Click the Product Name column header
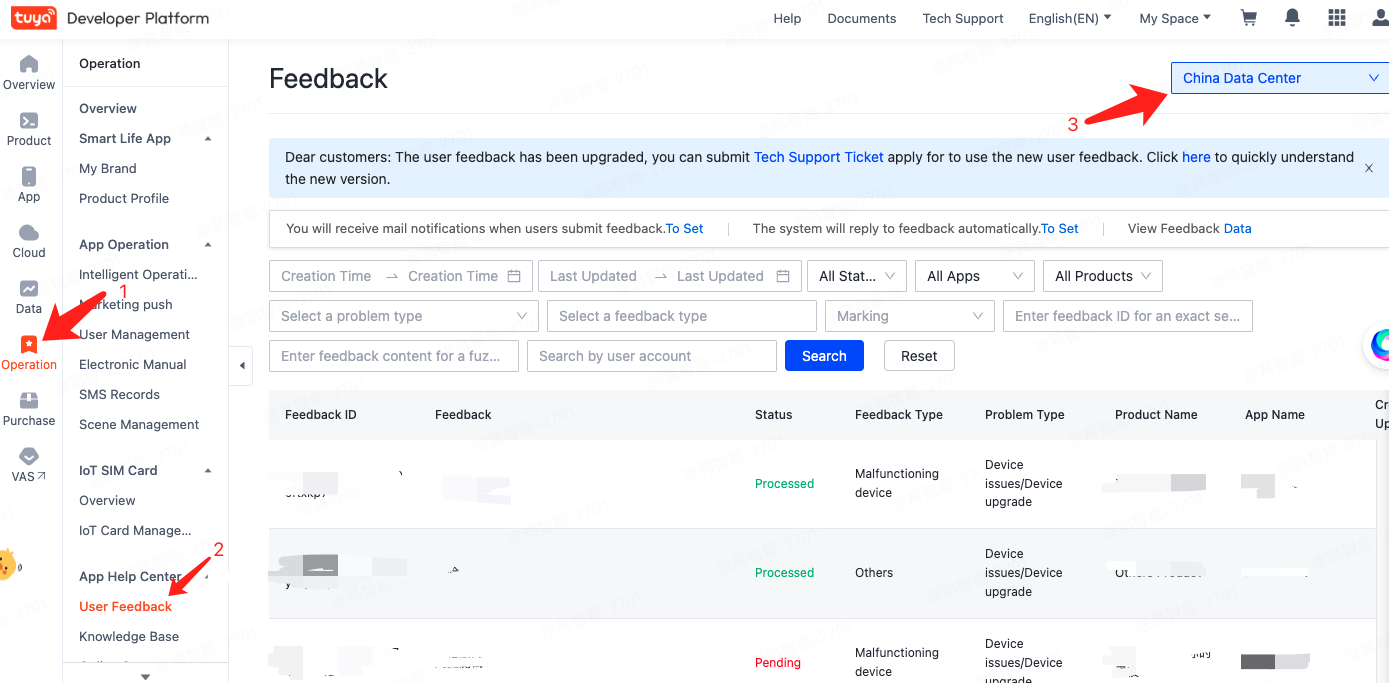 pyautogui.click(x=1156, y=414)
